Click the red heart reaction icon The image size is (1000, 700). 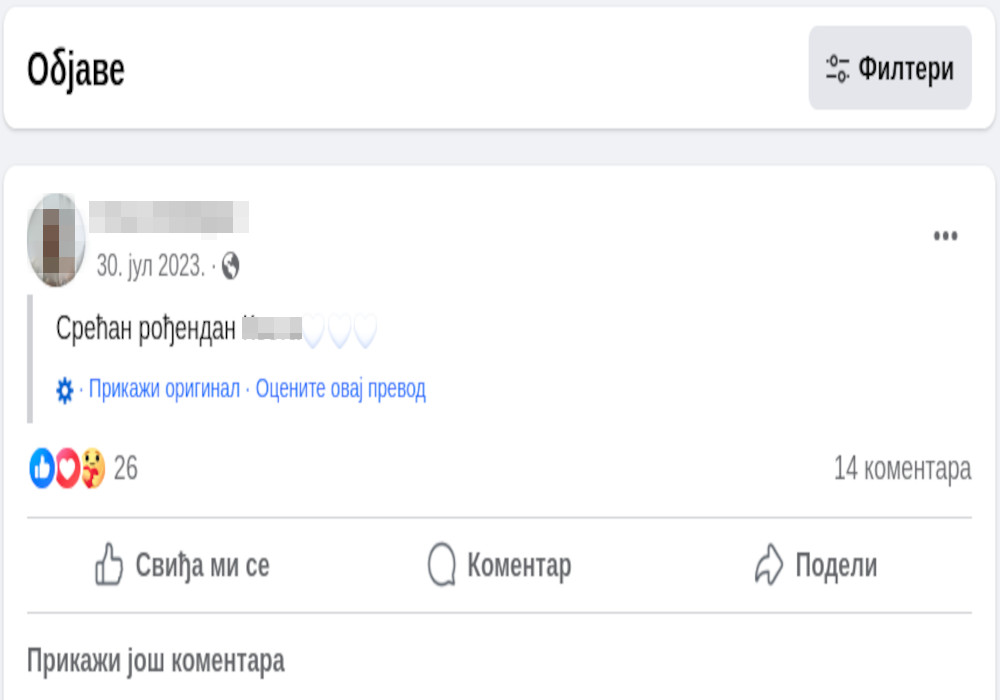67,468
